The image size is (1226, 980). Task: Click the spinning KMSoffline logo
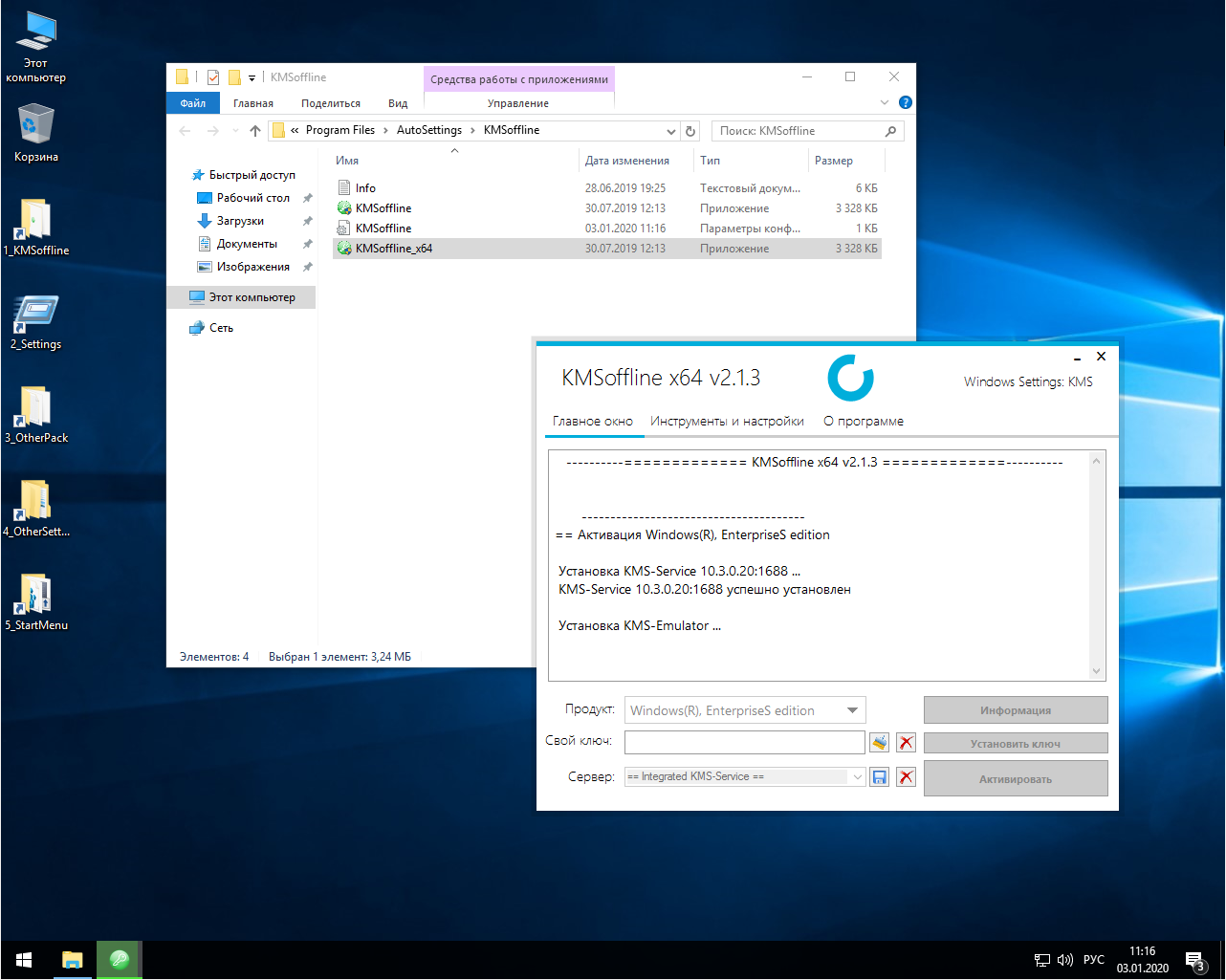(850, 378)
